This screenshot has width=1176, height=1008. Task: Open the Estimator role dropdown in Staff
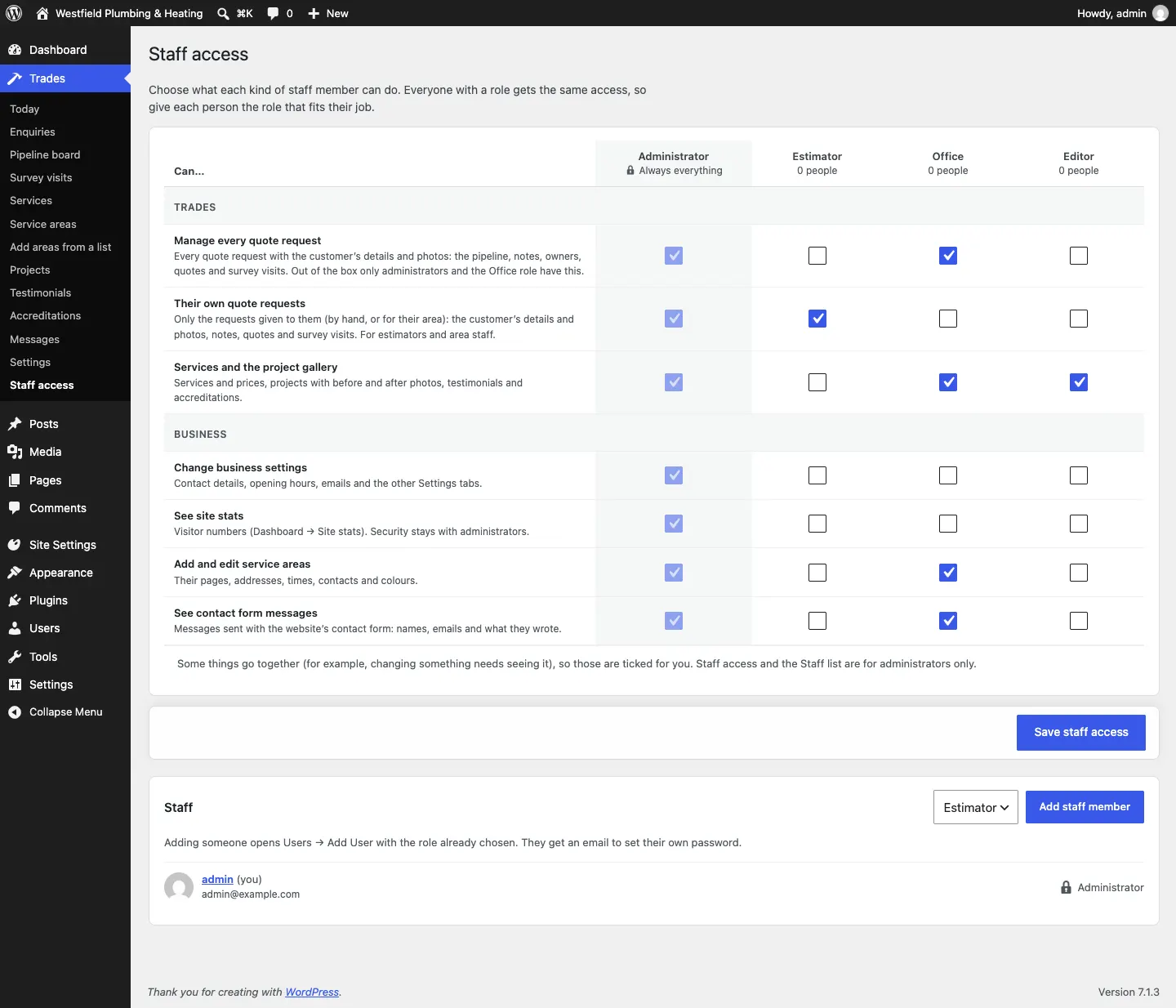[x=976, y=807]
